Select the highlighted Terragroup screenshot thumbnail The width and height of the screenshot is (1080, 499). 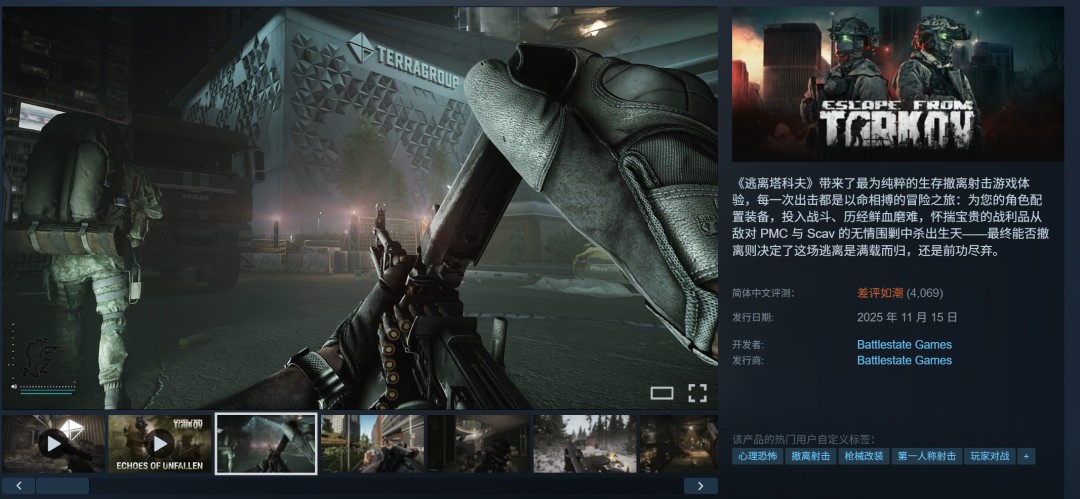coord(266,443)
